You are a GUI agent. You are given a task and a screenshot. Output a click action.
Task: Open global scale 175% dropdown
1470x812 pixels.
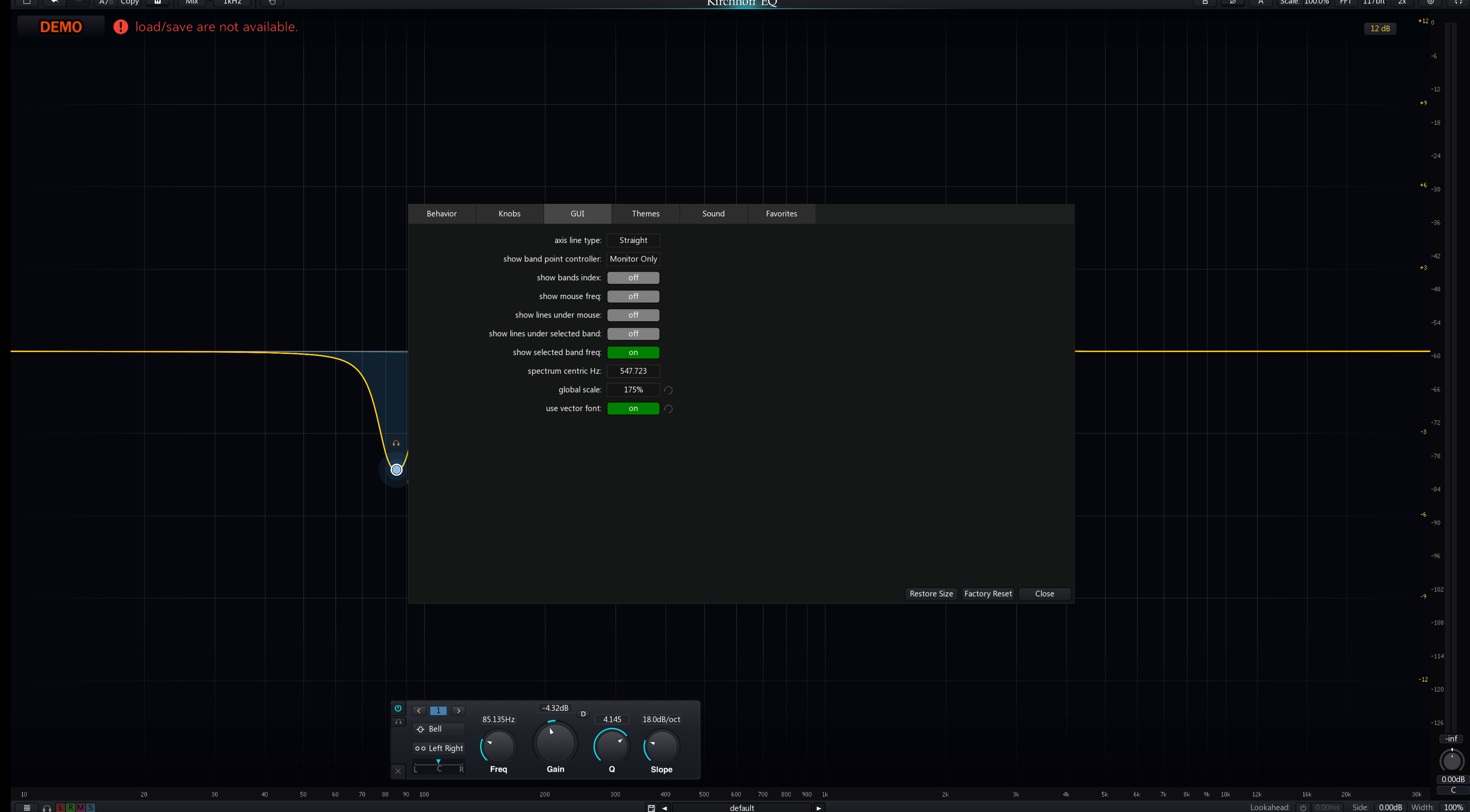coord(633,390)
